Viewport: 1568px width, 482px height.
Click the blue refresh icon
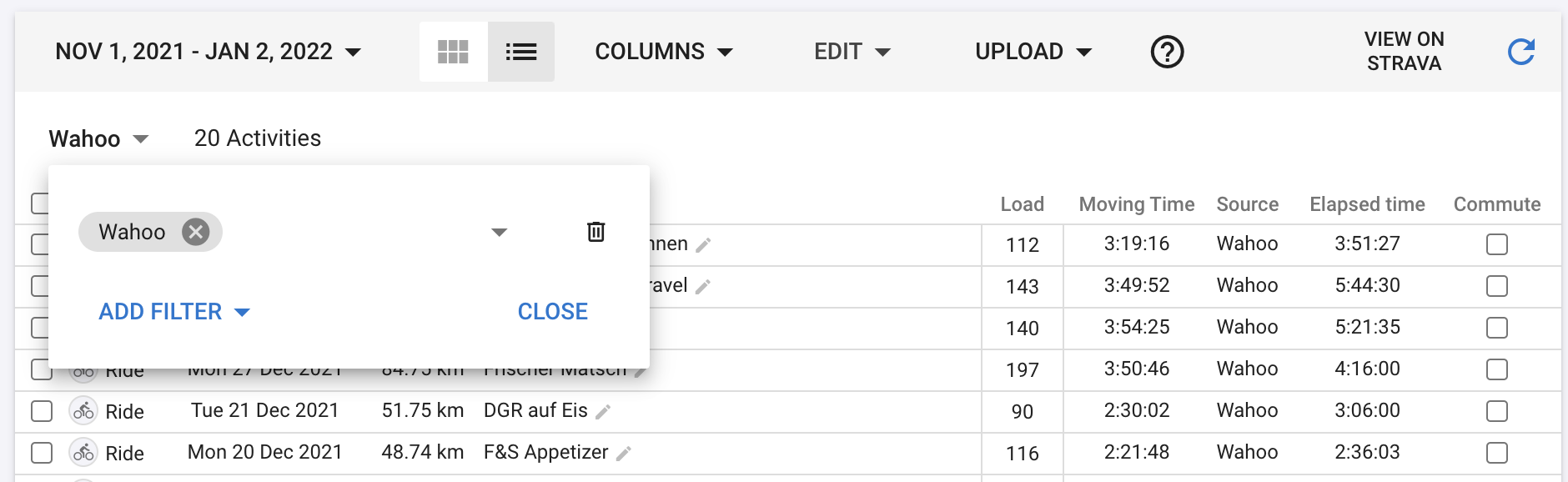1521,52
